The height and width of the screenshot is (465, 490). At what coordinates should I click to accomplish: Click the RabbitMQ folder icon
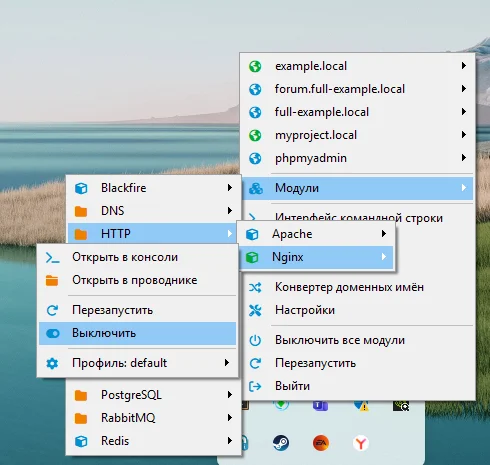[x=81, y=418]
